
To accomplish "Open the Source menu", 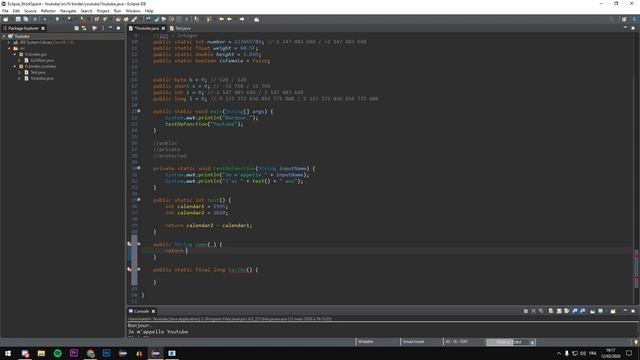I will (x=30, y=11).
